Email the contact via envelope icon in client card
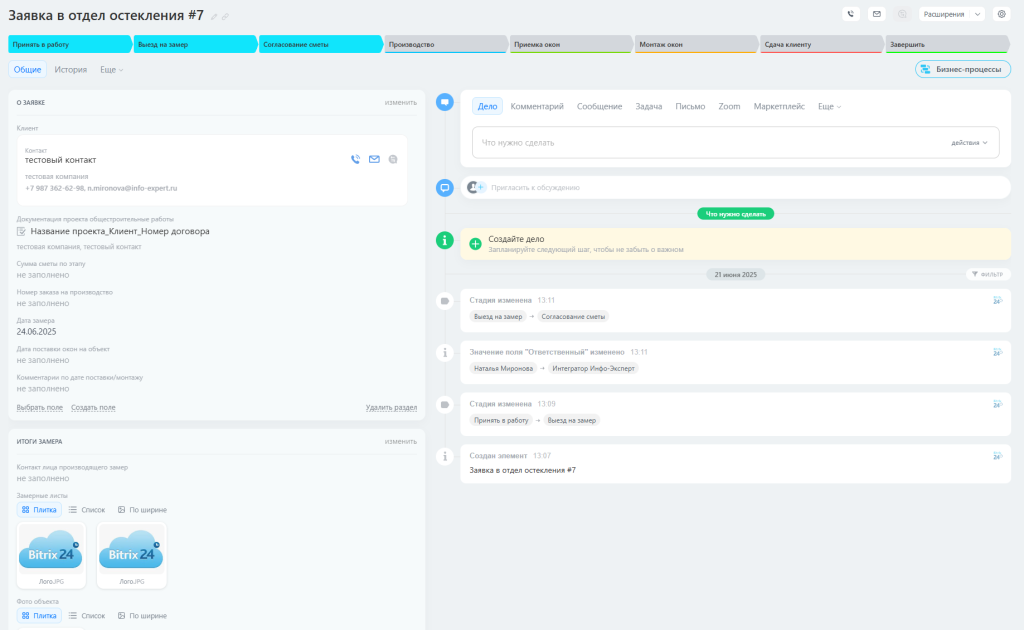The height and width of the screenshot is (630, 1024). click(x=374, y=159)
